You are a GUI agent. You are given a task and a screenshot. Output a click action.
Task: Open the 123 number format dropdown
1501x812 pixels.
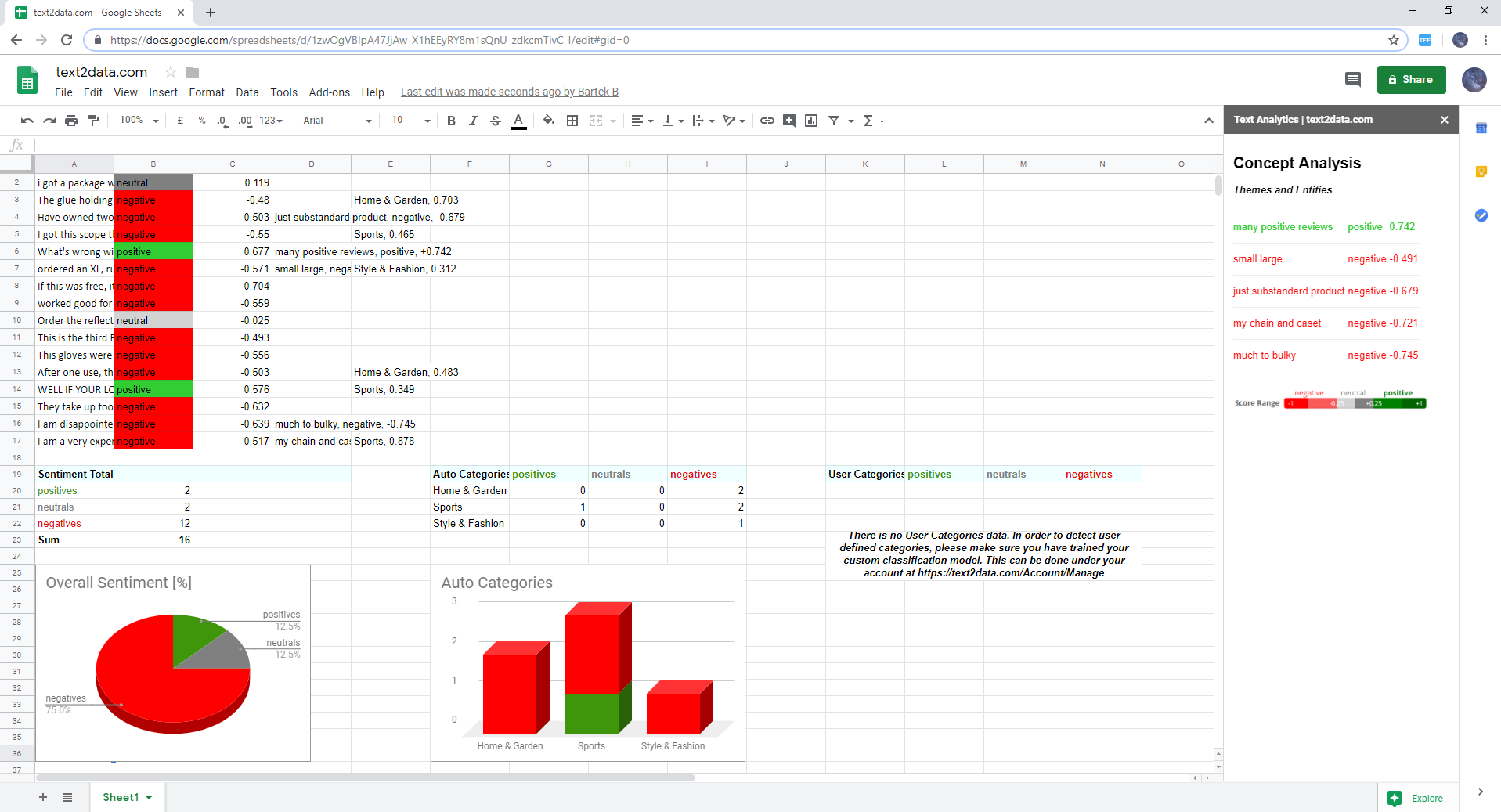click(271, 121)
